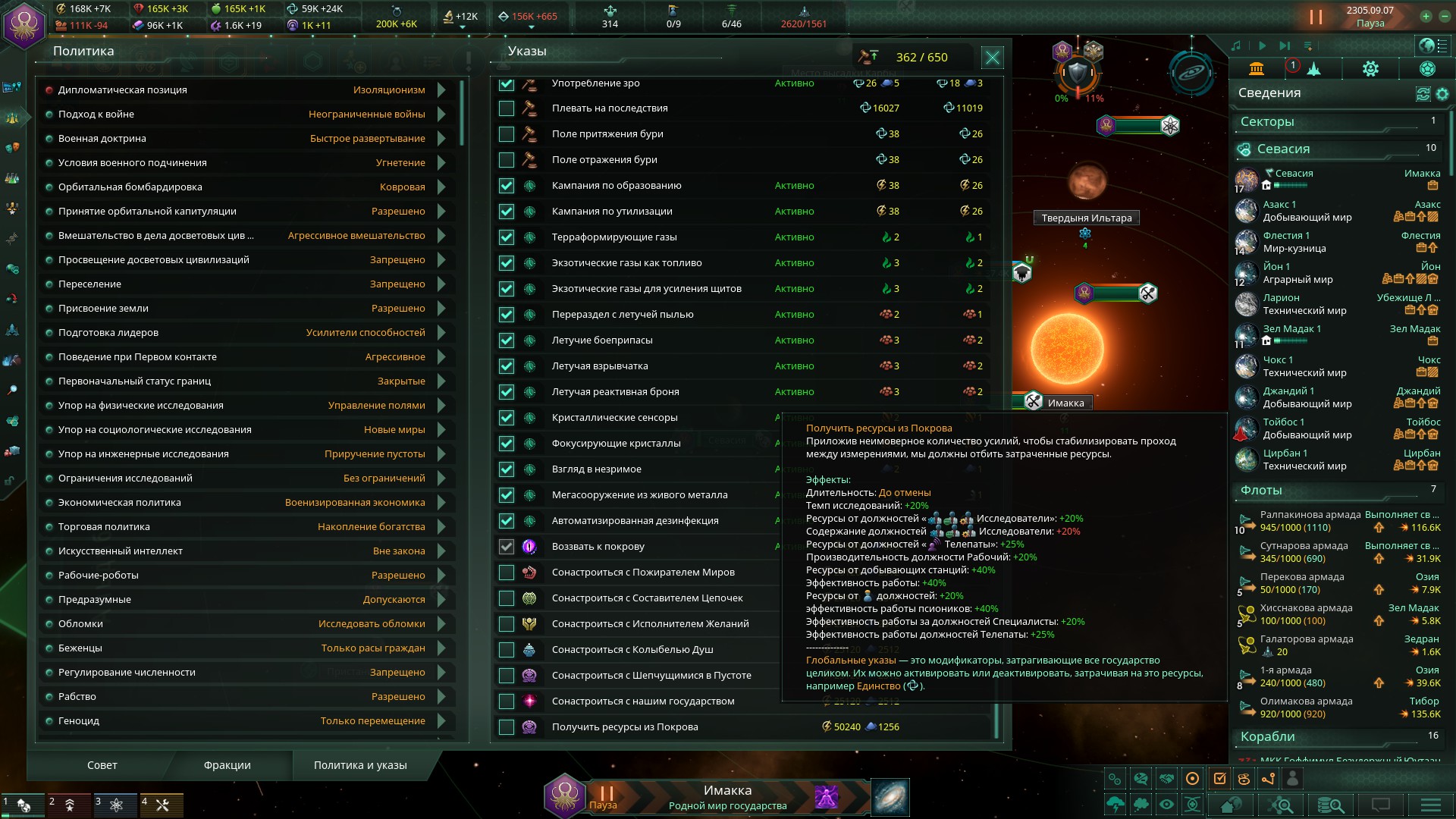This screenshot has height=819, width=1456.
Task: Select Ралпакинова армада fleet in outliner
Action: point(1340,521)
